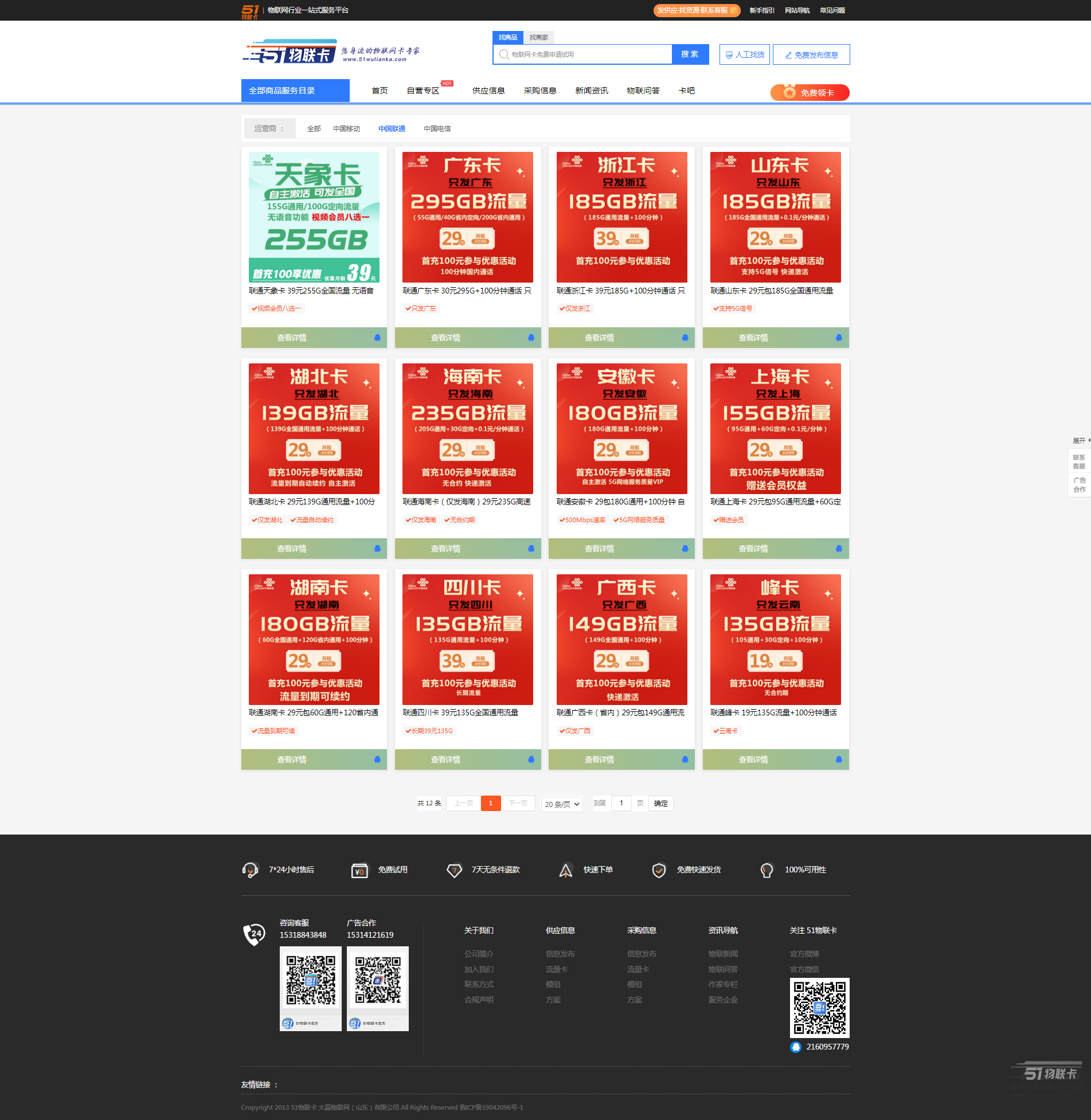Open the 联通四川卡 product thumbnail

[x=468, y=639]
